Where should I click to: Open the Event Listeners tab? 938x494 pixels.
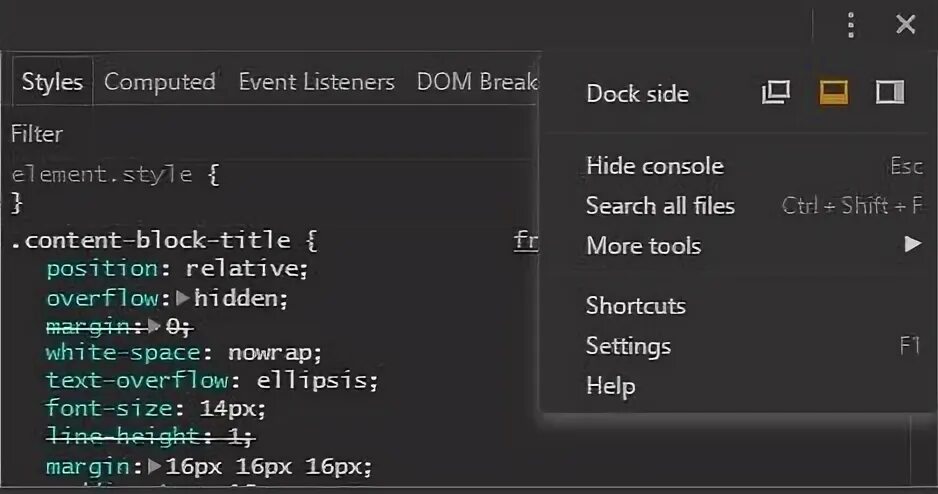[x=316, y=82]
